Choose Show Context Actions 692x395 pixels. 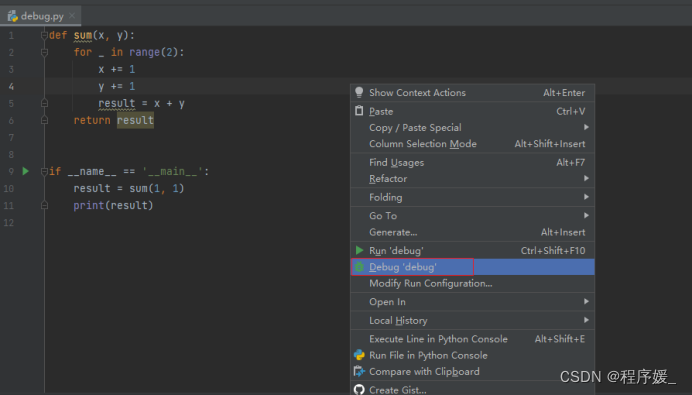click(x=473, y=92)
